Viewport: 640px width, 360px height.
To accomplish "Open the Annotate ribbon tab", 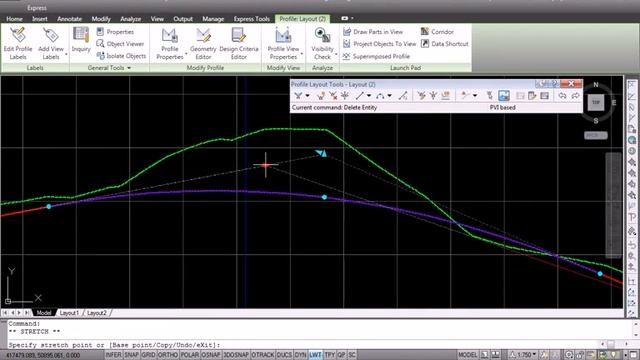I will (69, 19).
